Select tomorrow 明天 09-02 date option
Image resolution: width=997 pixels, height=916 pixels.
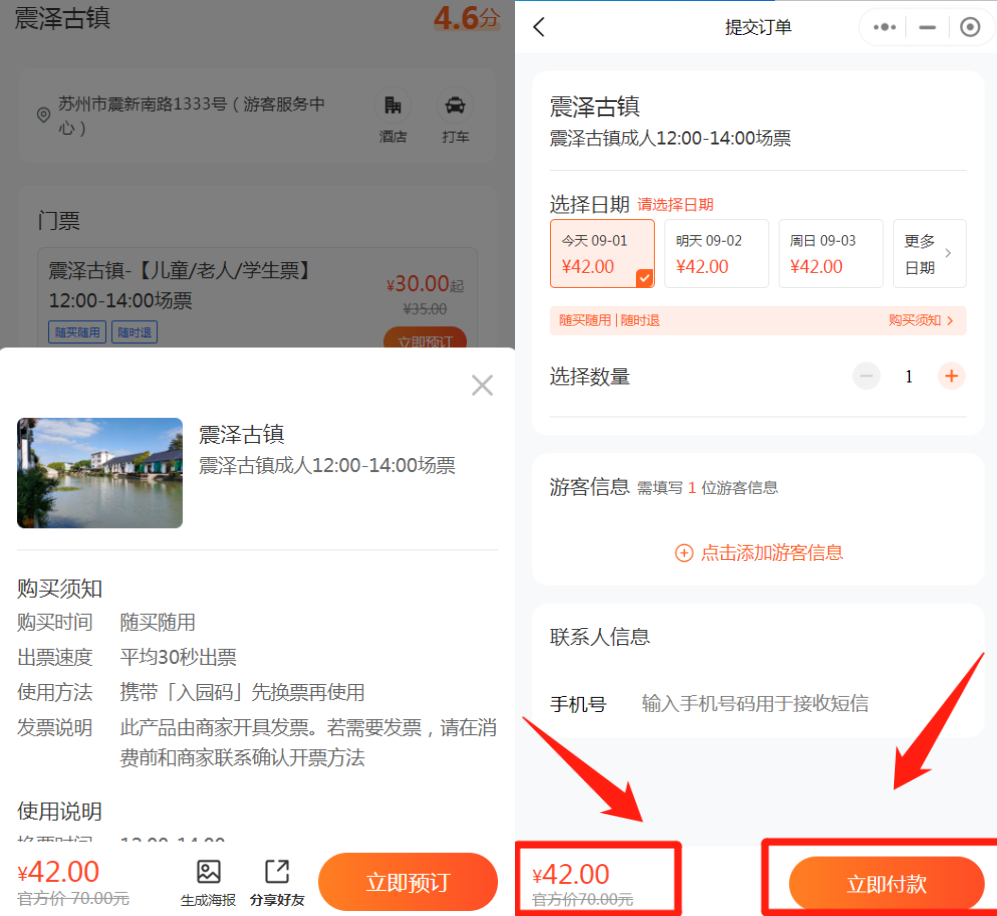pos(717,254)
